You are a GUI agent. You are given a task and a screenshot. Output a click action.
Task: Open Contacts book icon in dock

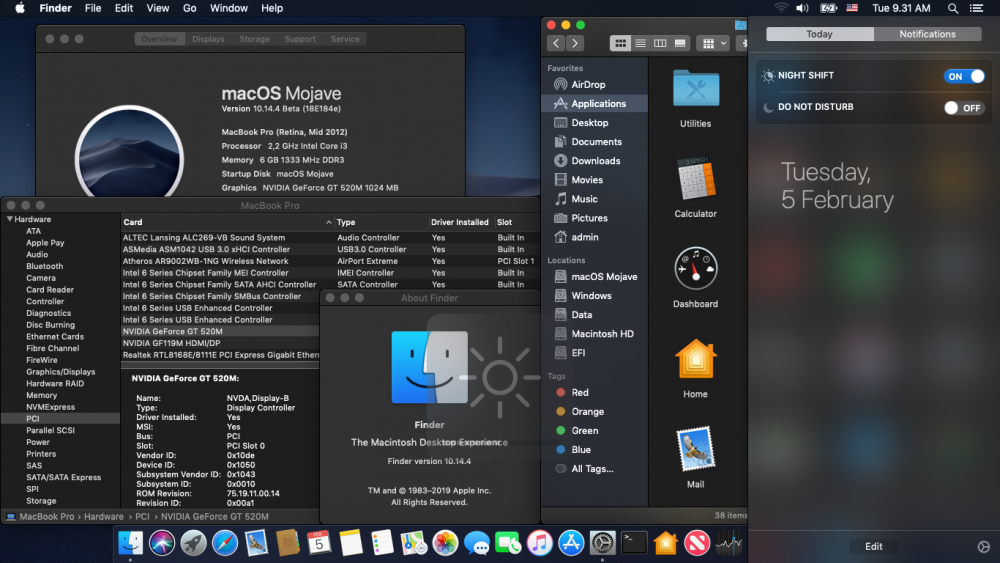288,543
